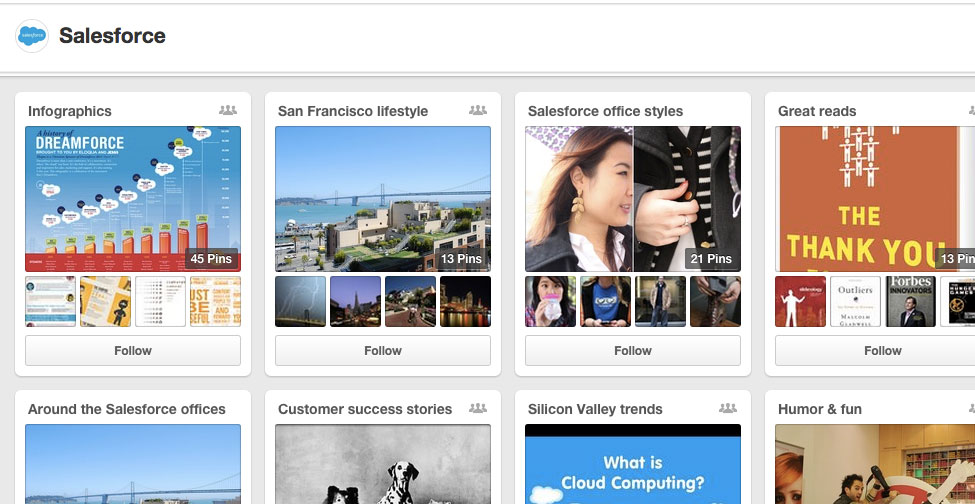Open the night waterfront lights thumbnail
975x504 pixels.
465,301
